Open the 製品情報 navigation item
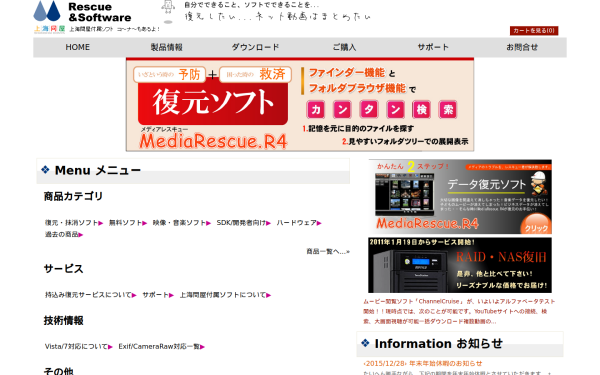The image size is (600, 375). [x=166, y=47]
